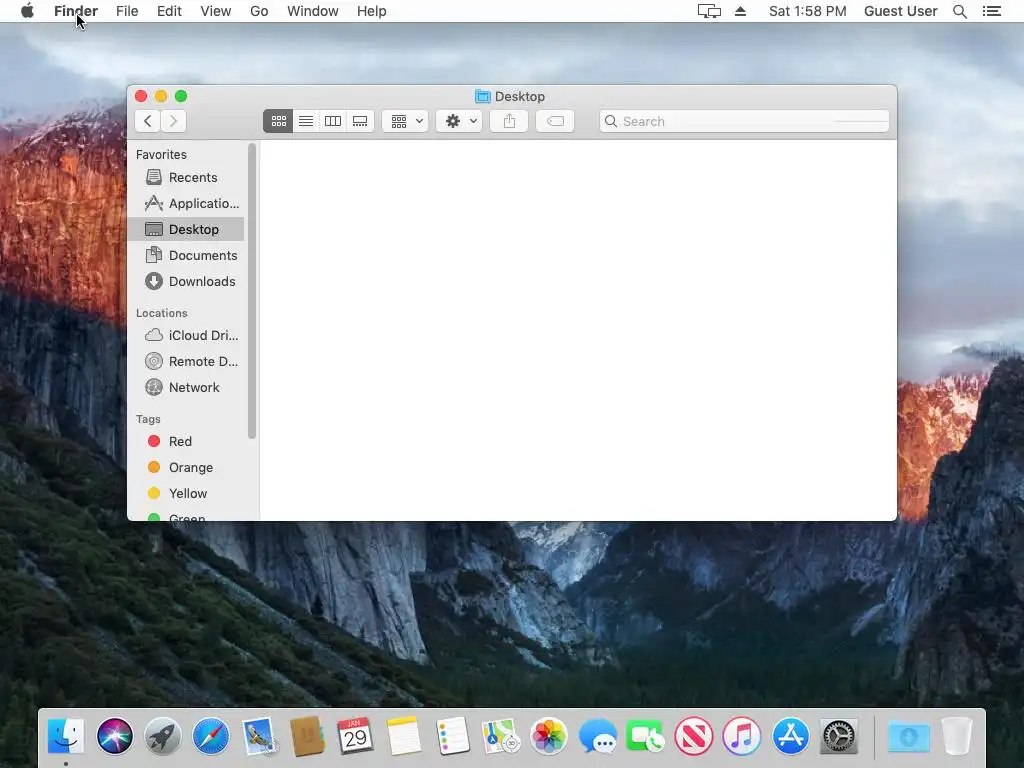
Task: Switch Finder to gallery view
Action: click(x=360, y=121)
